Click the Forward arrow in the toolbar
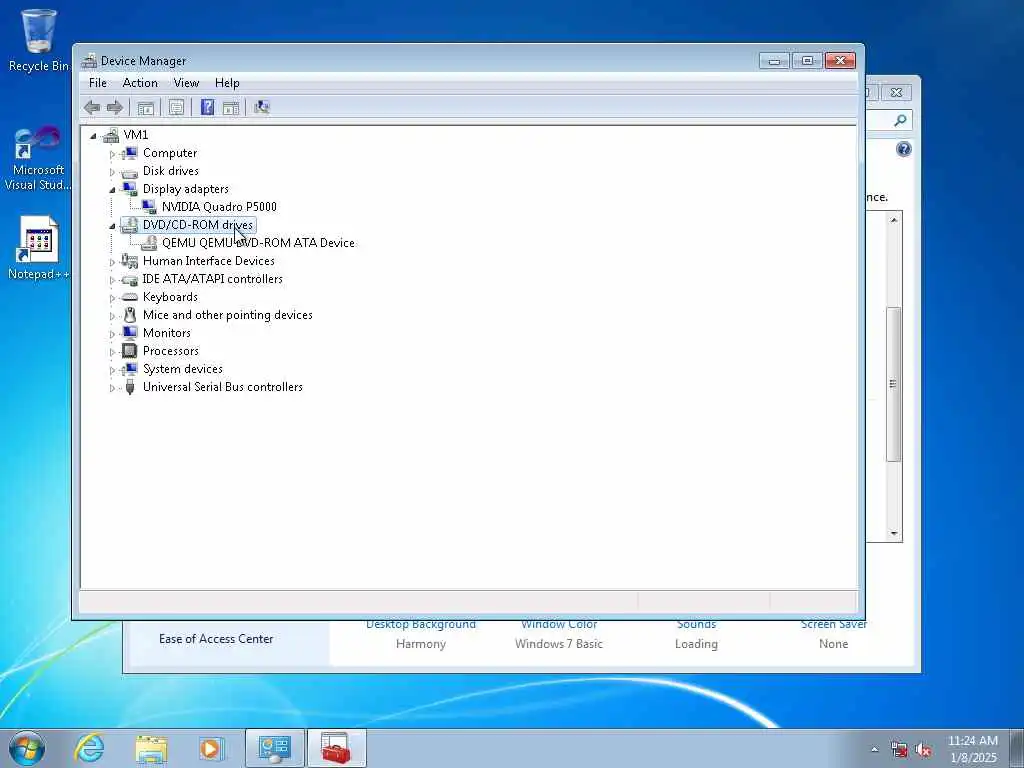The image size is (1024, 768). coord(115,108)
